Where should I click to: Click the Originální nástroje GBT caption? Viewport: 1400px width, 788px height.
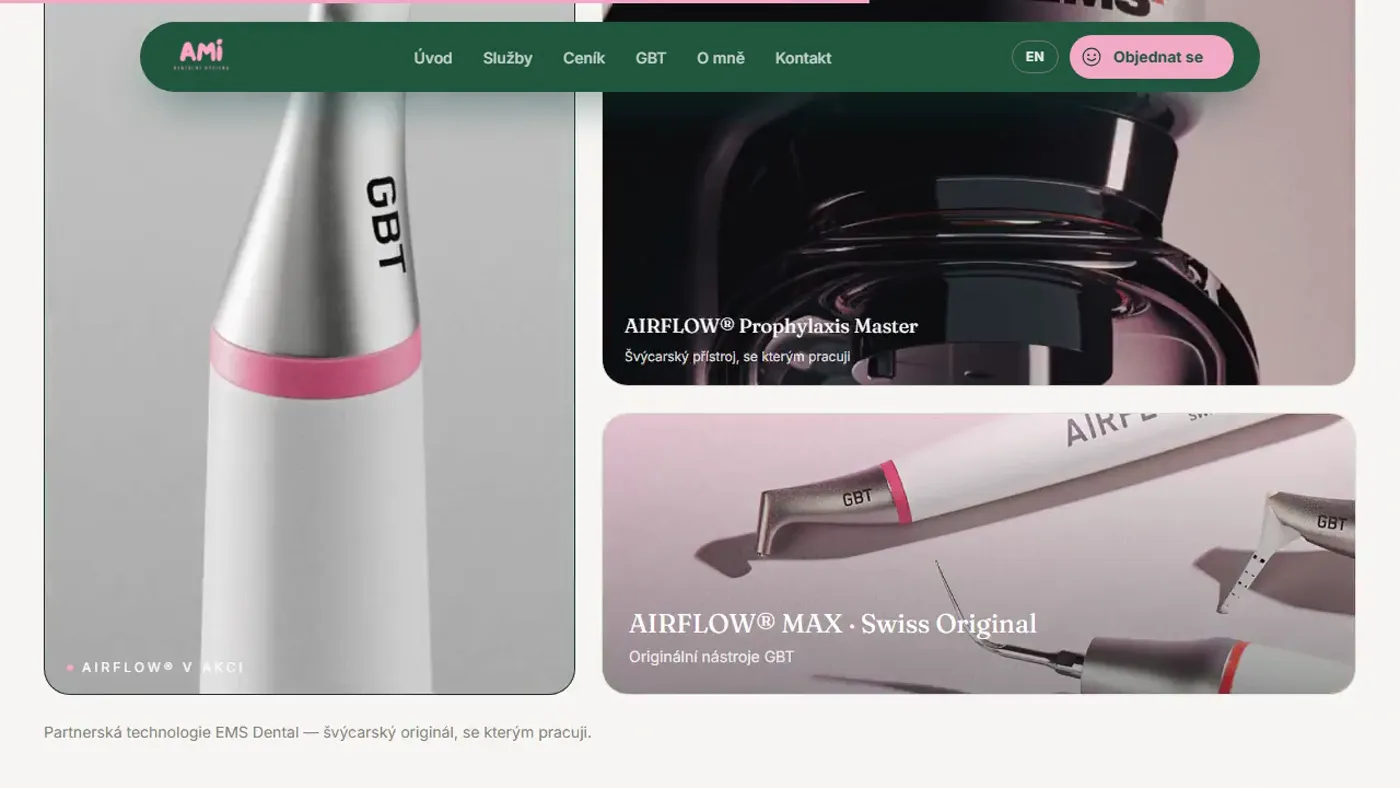pos(711,657)
